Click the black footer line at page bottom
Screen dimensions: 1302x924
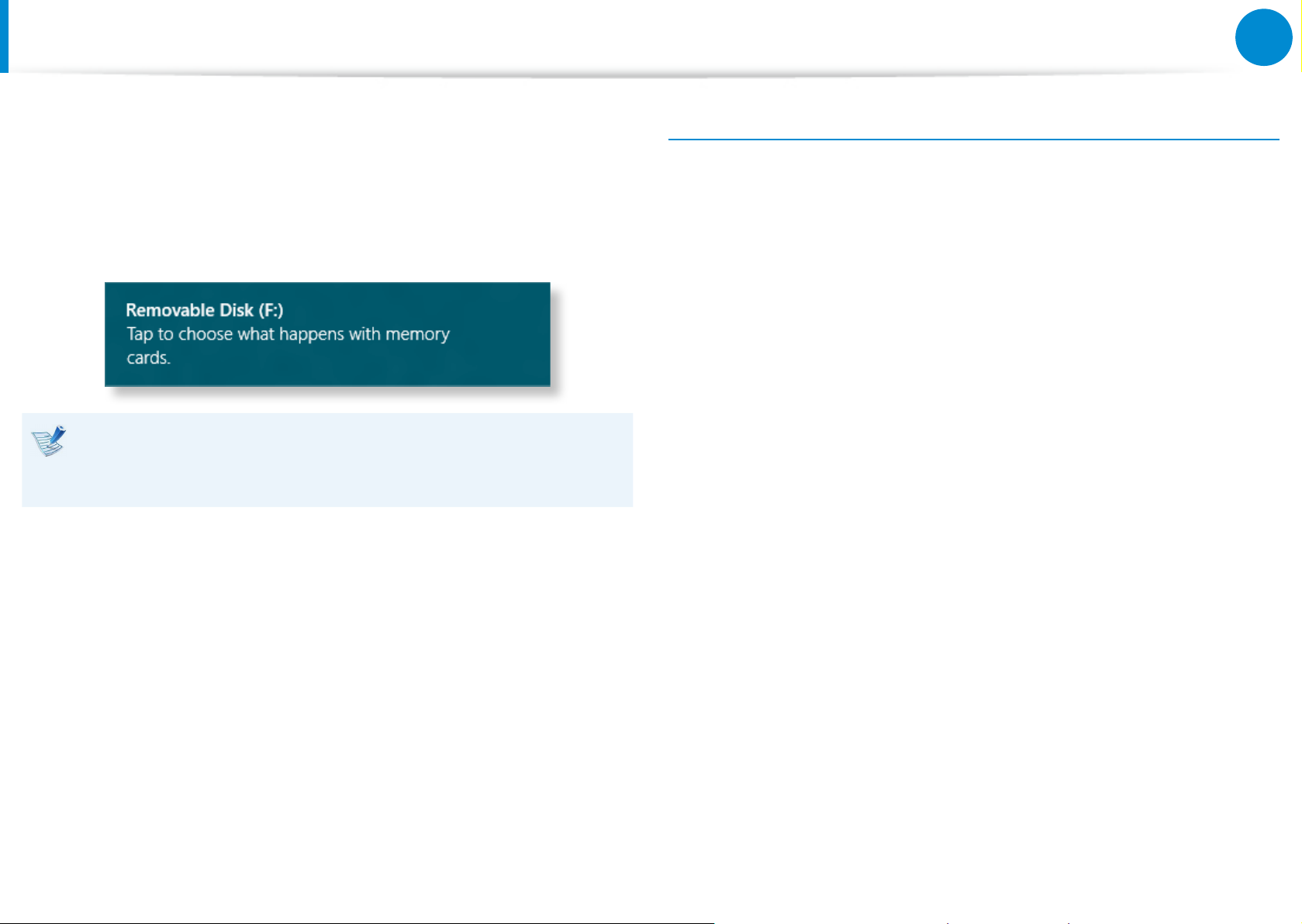(357, 922)
